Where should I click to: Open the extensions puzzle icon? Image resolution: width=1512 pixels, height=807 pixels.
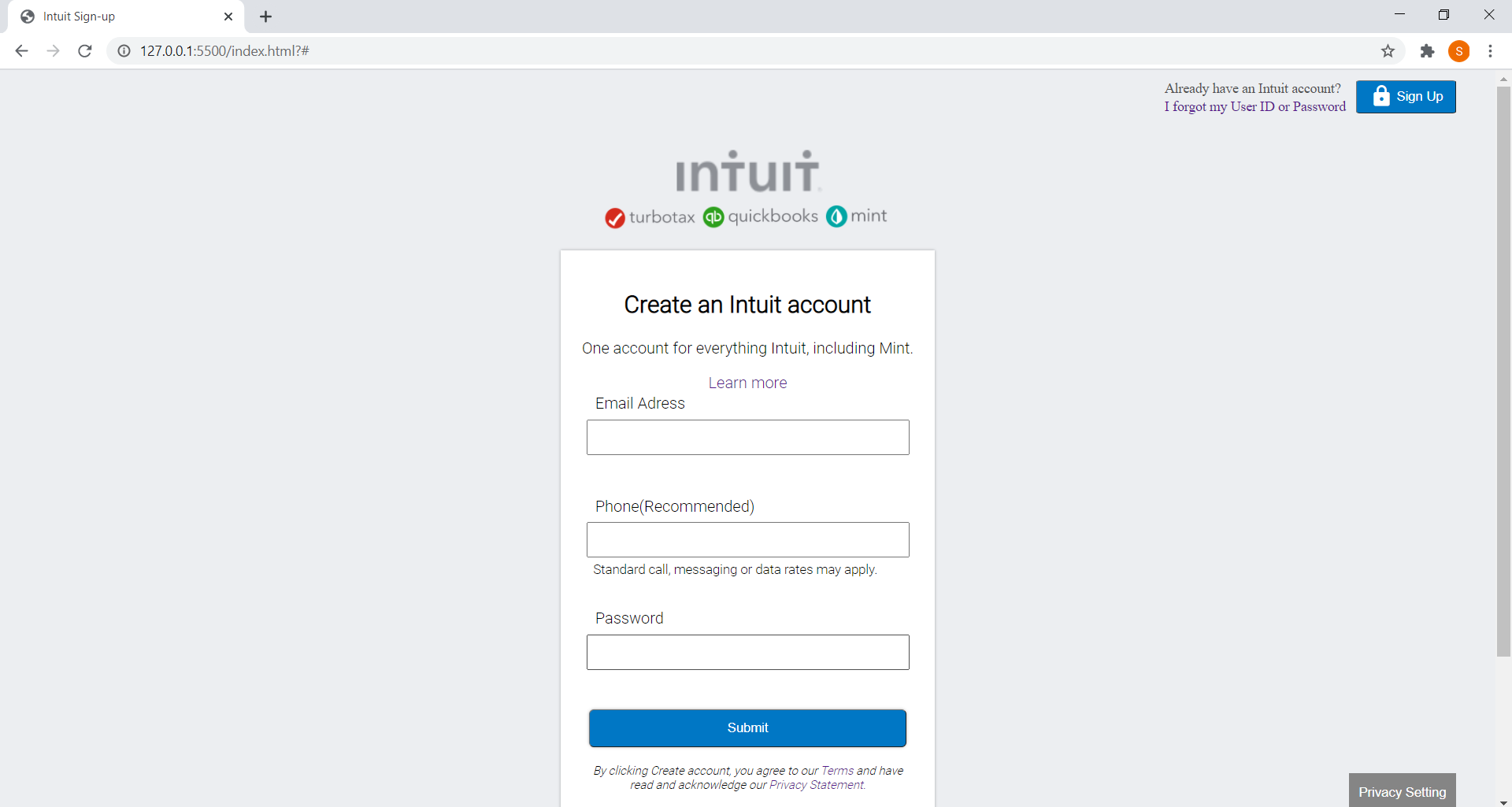(x=1427, y=51)
